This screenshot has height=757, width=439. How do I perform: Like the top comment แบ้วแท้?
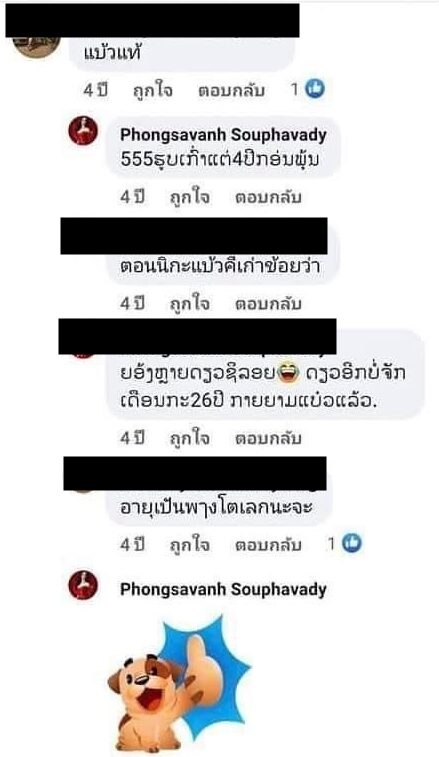coord(153,91)
